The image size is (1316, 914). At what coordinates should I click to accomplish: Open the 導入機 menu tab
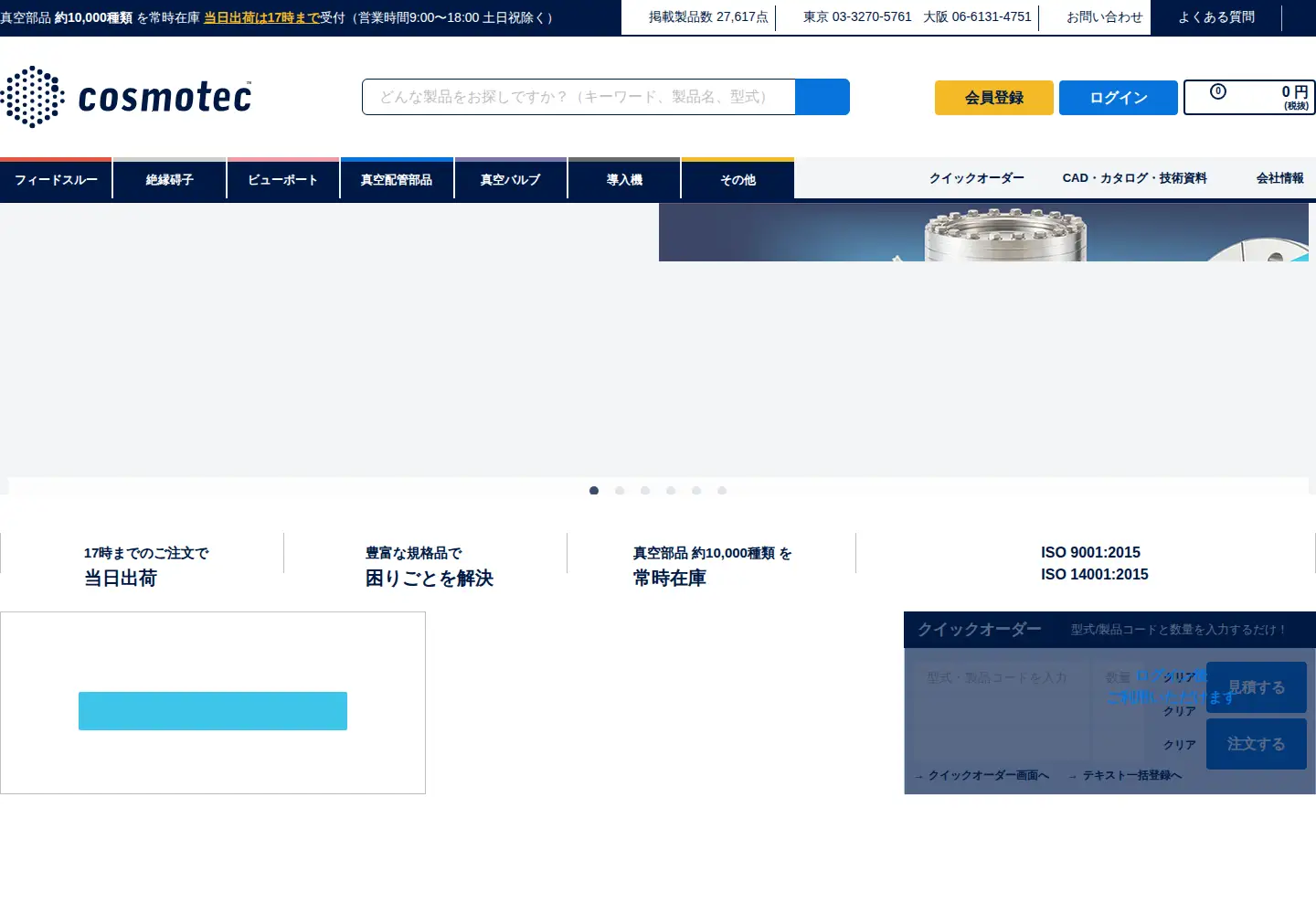(624, 179)
